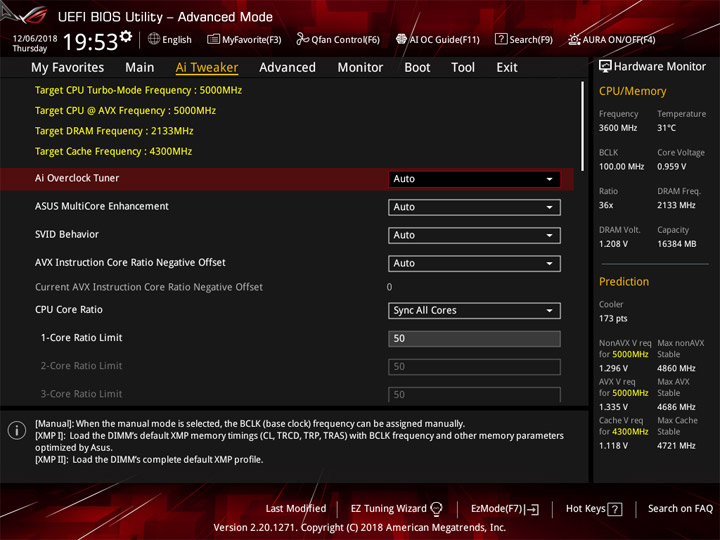The height and width of the screenshot is (540, 720).
Task: Switch to the Main tab
Action: [x=140, y=68]
